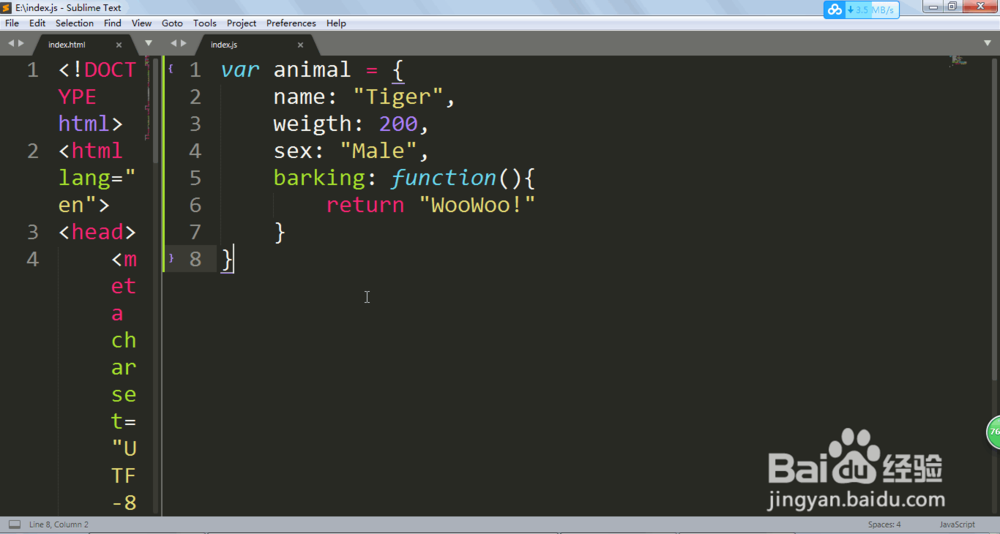Open the Edit menu
This screenshot has height=534, width=1000.
coord(37,23)
